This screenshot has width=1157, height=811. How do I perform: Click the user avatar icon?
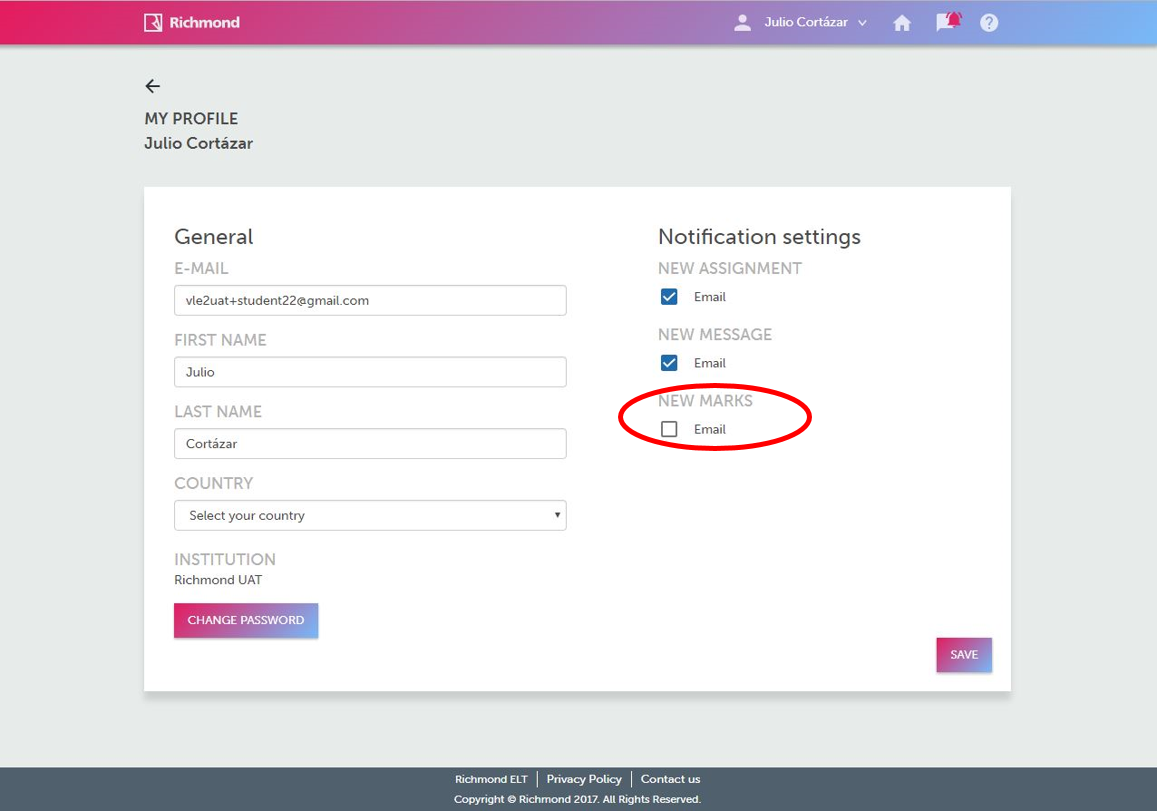tap(742, 23)
